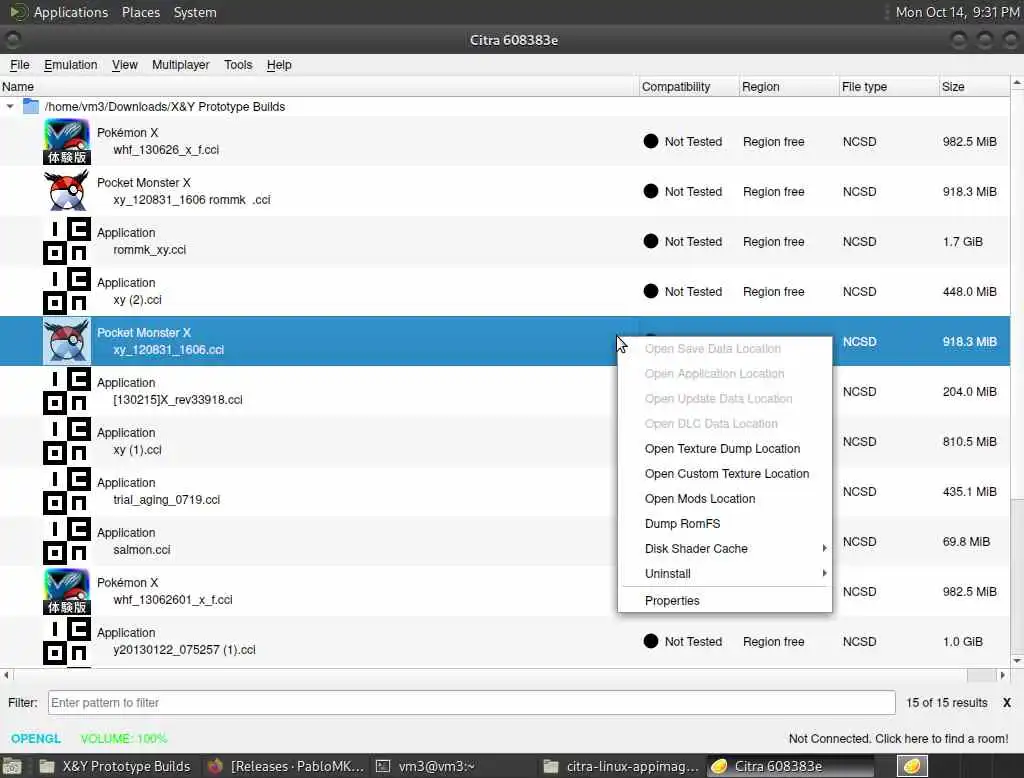Click the vertical scrollbar down arrow
The image size is (1024, 778).
coord(1017,660)
